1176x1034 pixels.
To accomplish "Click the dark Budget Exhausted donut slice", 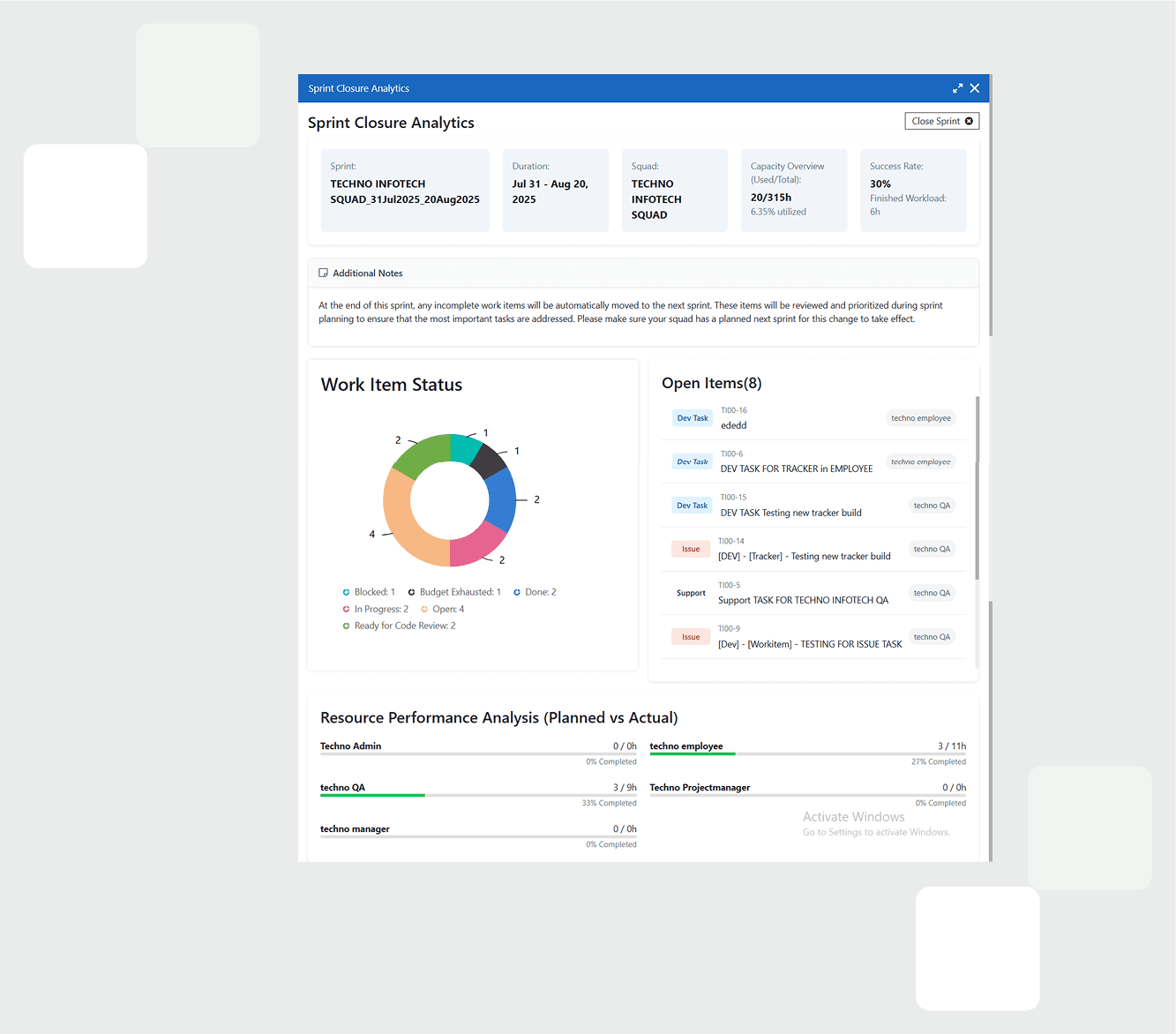I will (x=489, y=460).
